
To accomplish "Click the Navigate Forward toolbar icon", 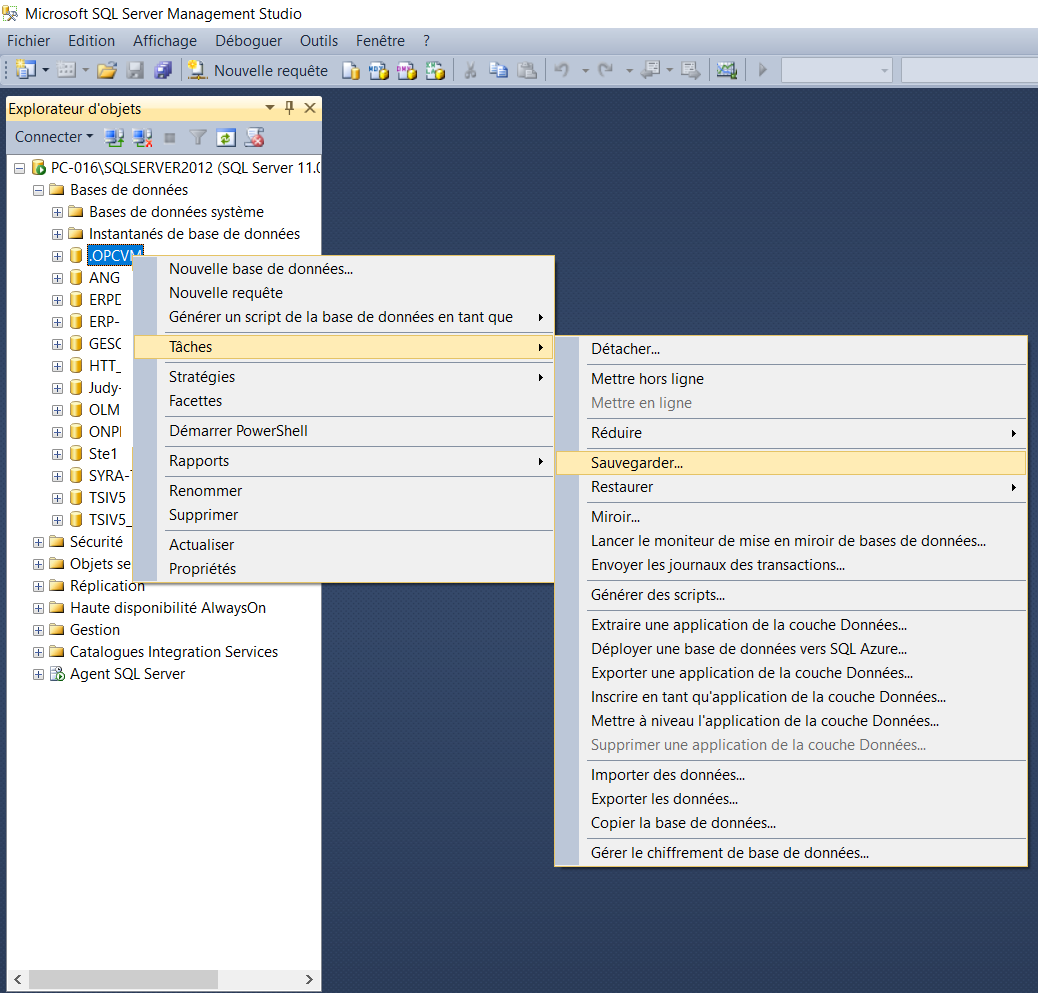I will [x=690, y=70].
